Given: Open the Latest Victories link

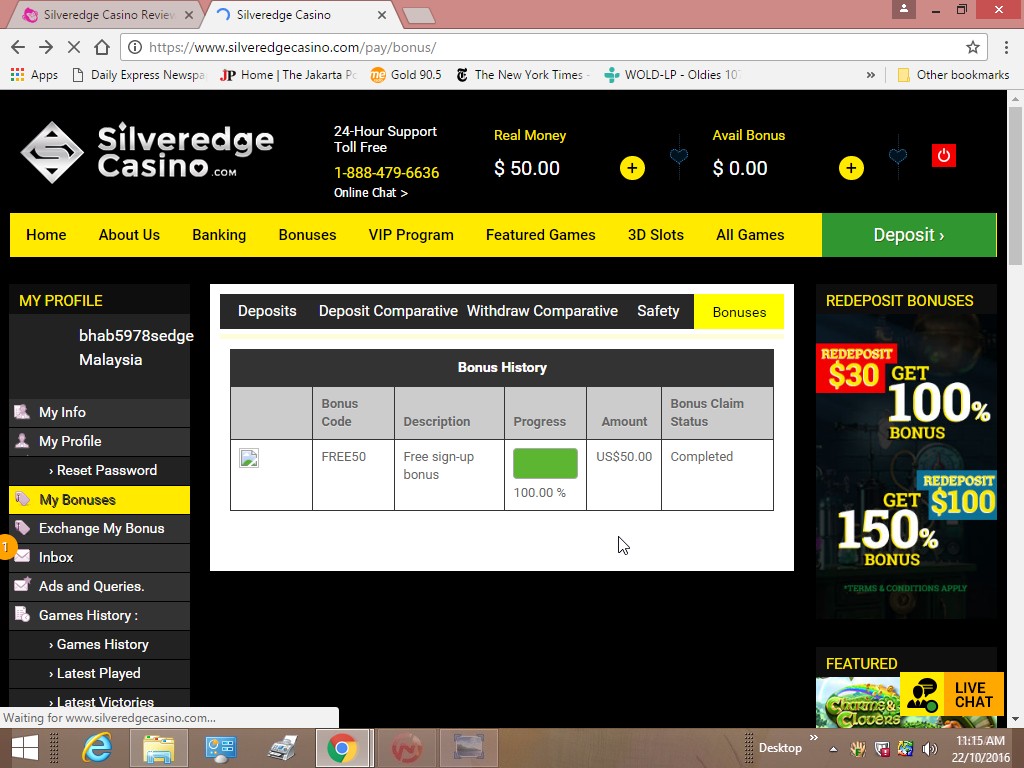Looking at the screenshot, I should pyautogui.click(x=101, y=702).
